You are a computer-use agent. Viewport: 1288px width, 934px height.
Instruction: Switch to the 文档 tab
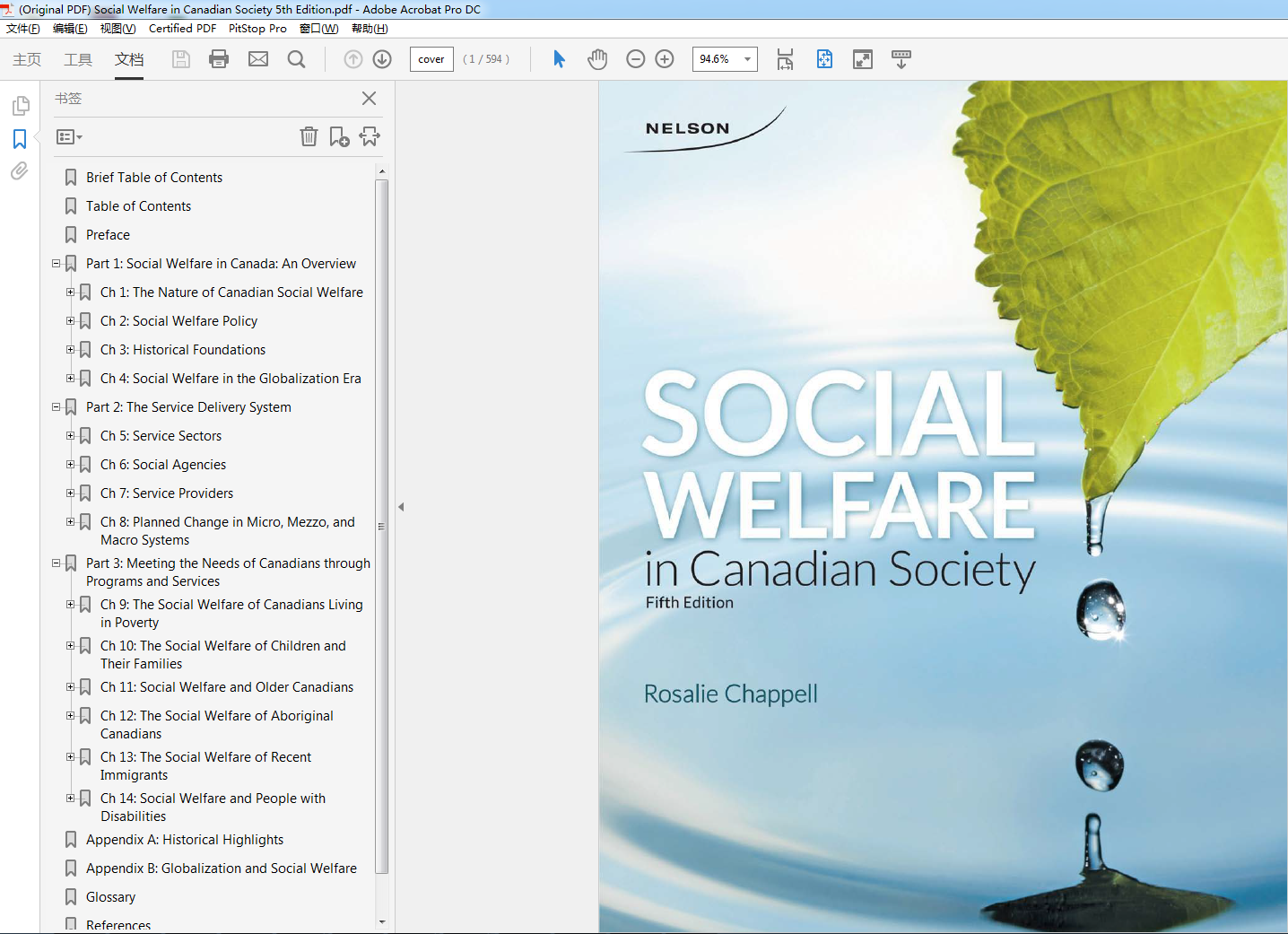click(129, 59)
